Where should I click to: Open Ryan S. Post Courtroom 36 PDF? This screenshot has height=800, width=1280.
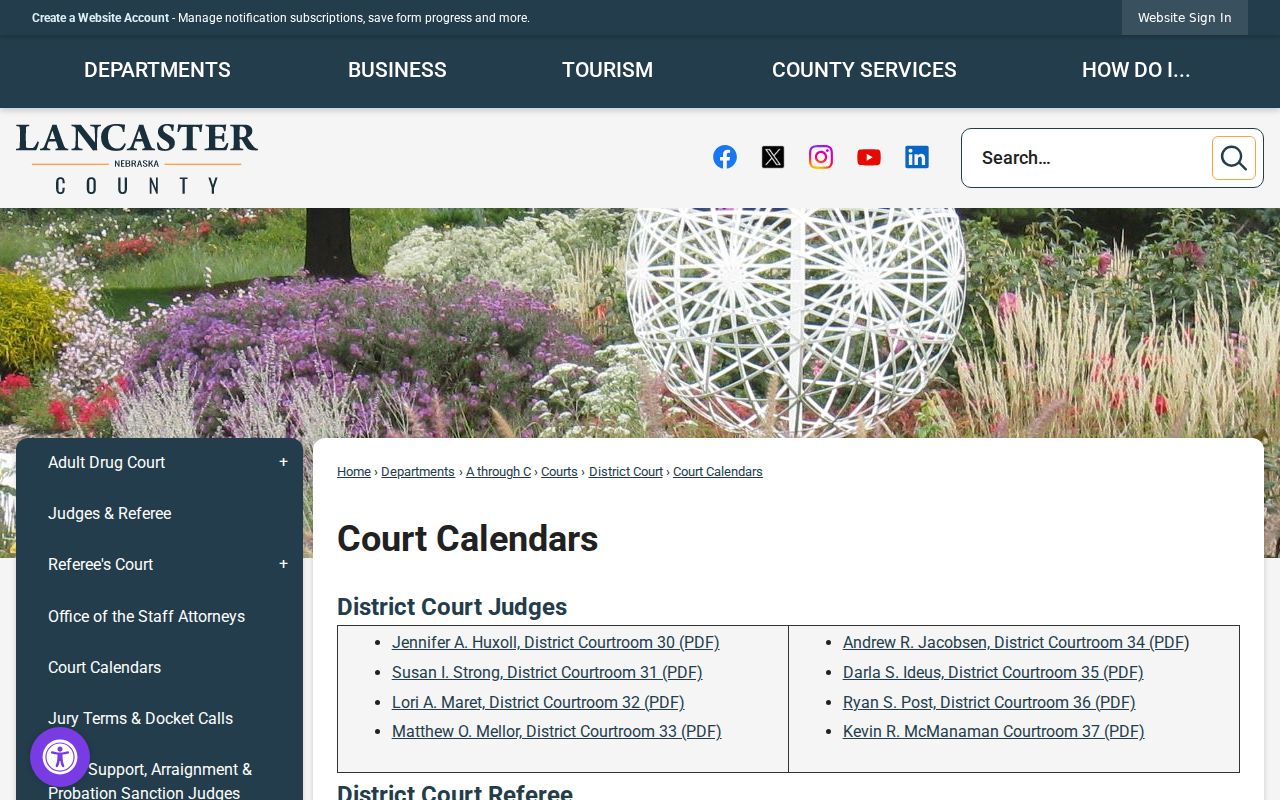(x=989, y=703)
